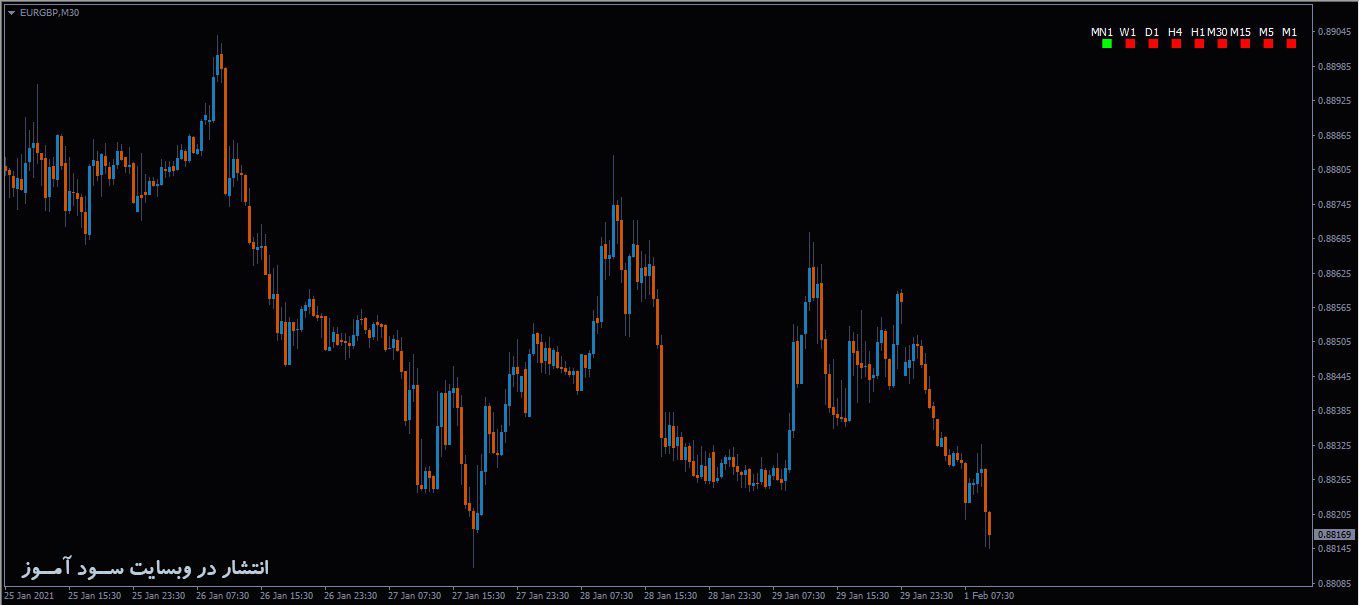
Task: Select the H4 timeframe label
Action: (x=1176, y=31)
